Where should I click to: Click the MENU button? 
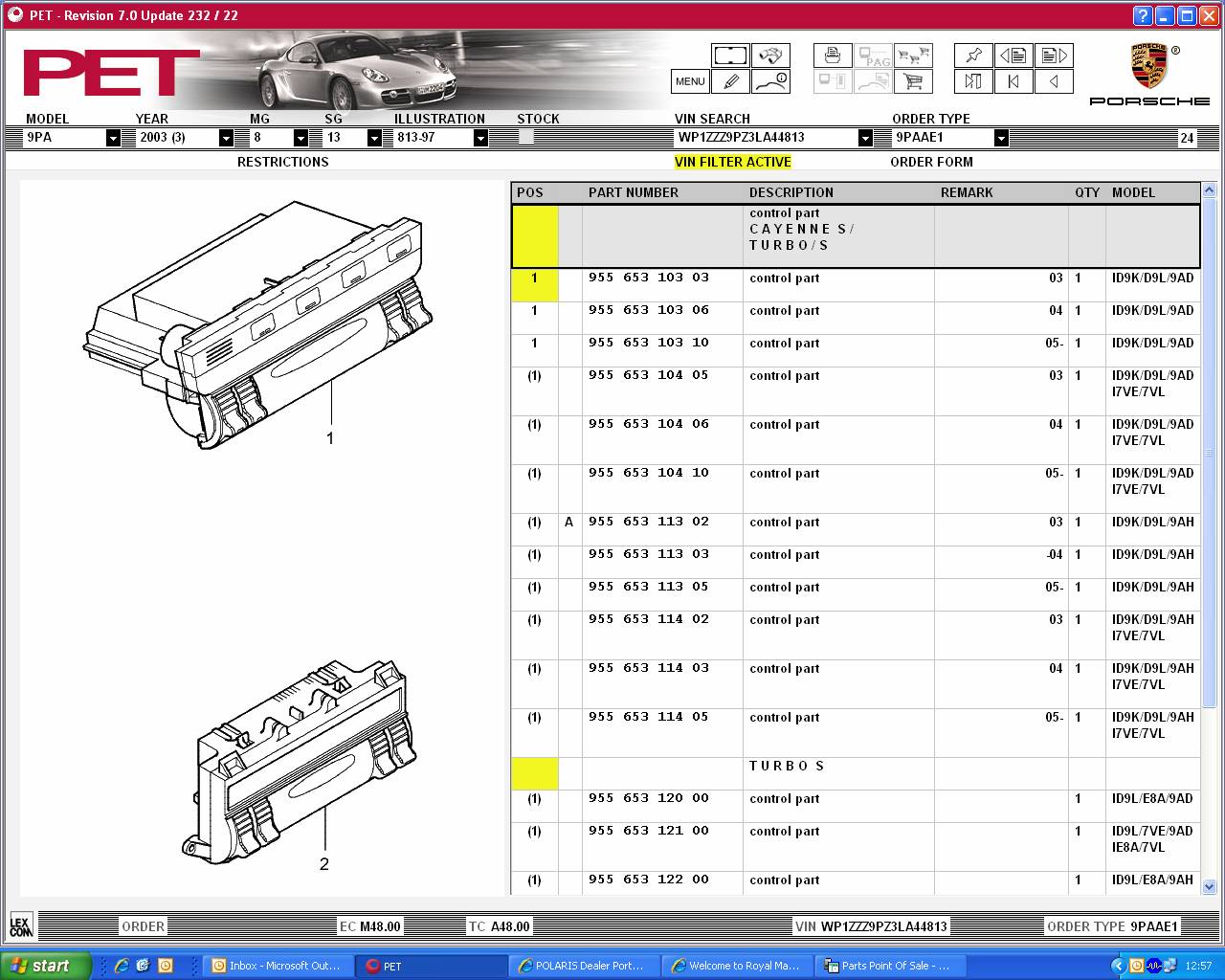click(690, 81)
